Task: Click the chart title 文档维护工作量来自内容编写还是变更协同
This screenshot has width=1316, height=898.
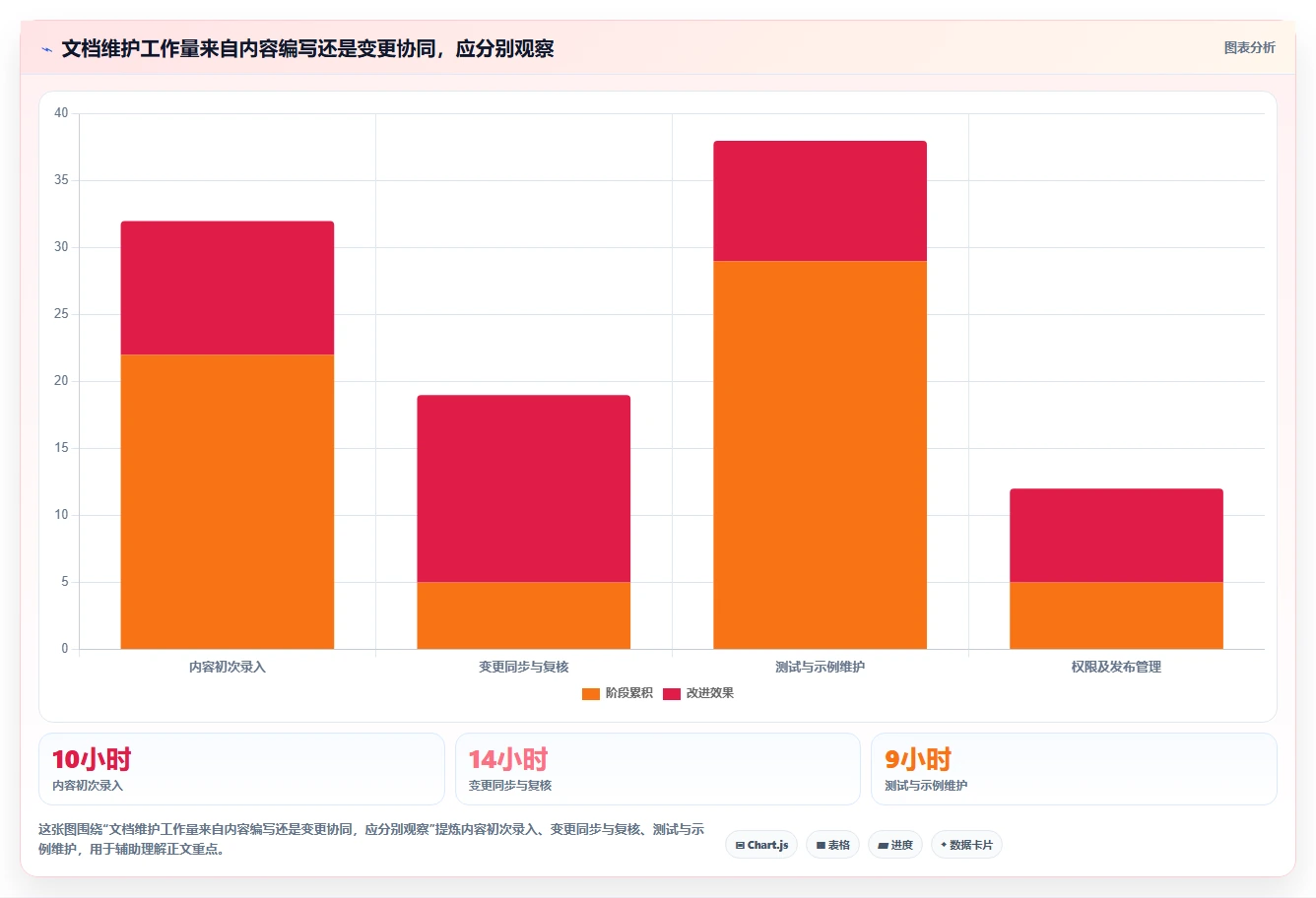Action: tap(307, 48)
